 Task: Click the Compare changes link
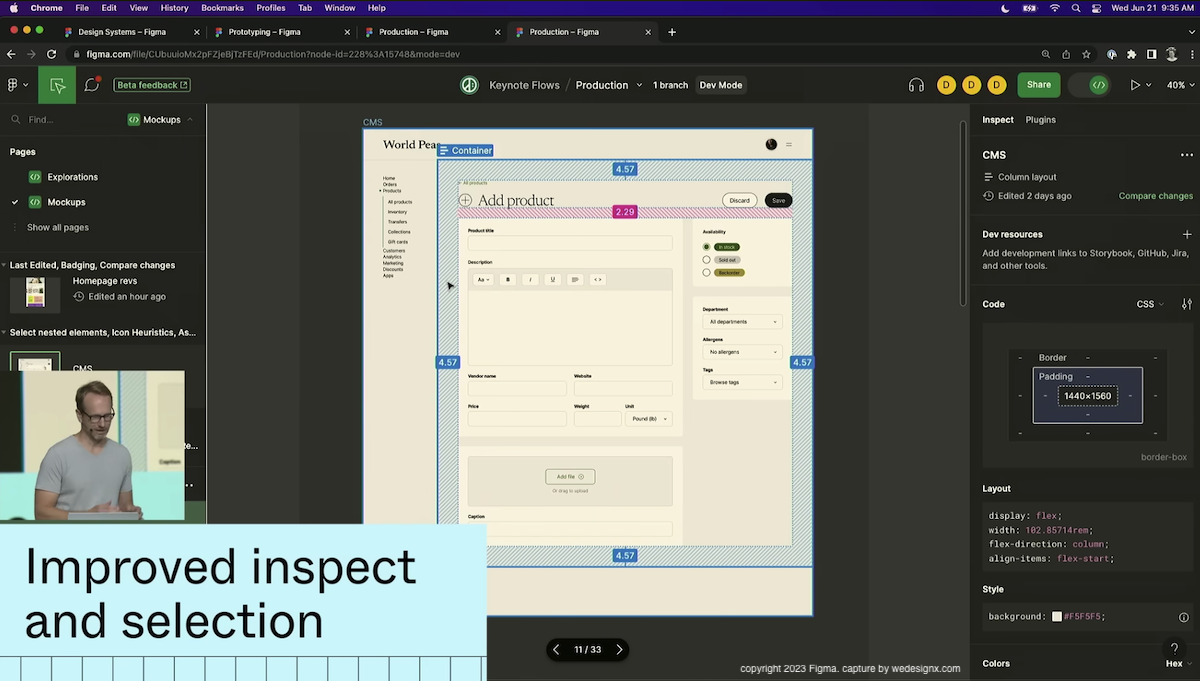(x=1155, y=196)
